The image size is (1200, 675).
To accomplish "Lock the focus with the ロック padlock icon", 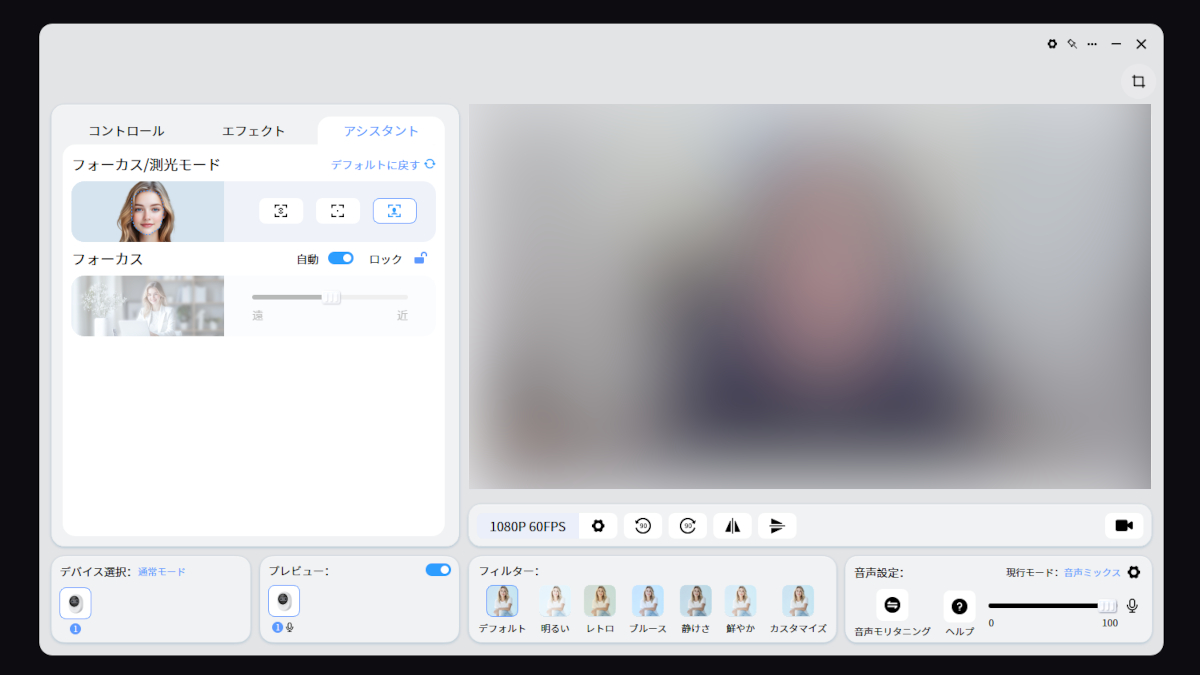I will (x=420, y=258).
